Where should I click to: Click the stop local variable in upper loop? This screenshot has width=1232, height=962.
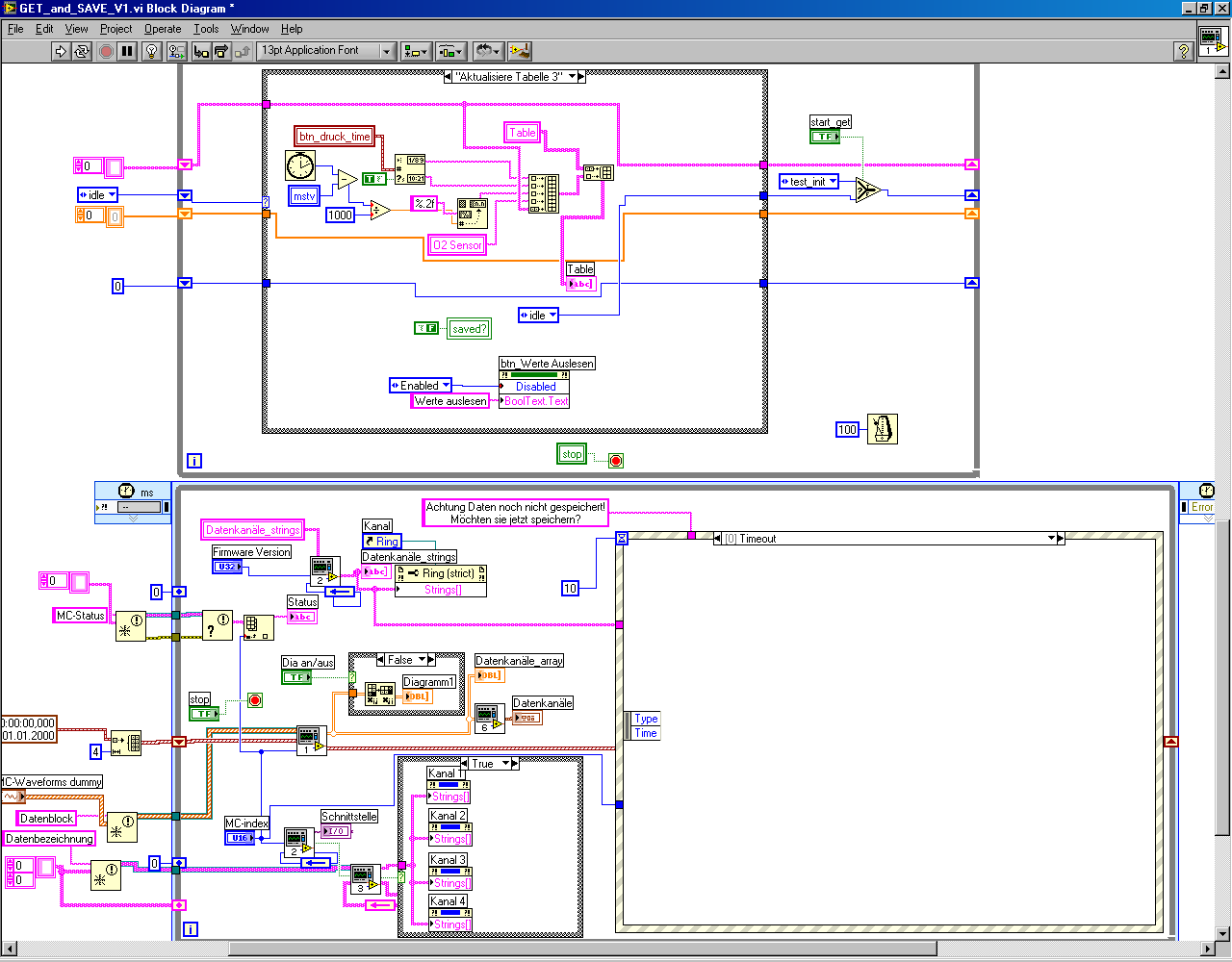[x=572, y=454]
